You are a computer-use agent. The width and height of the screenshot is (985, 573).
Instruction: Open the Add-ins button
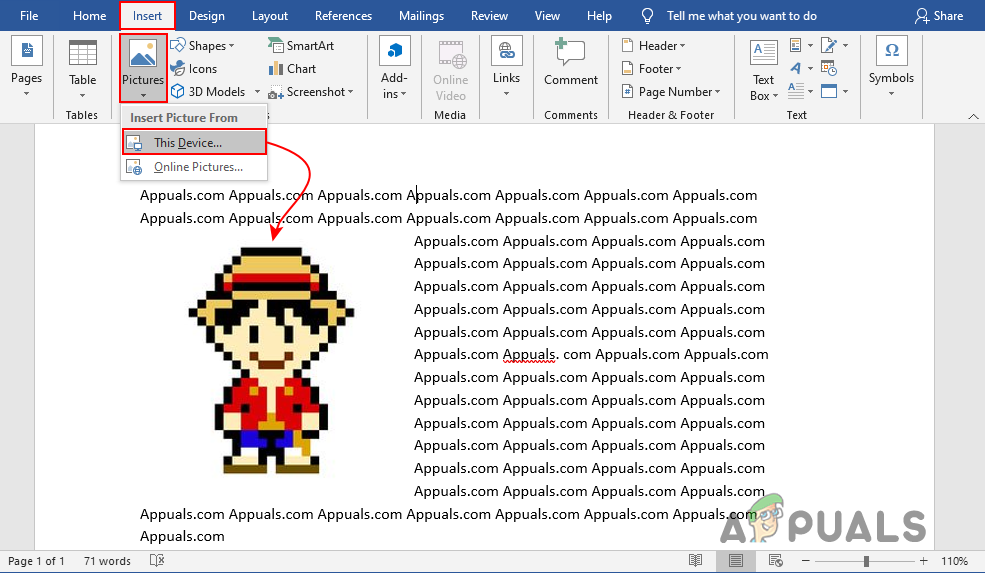(394, 68)
